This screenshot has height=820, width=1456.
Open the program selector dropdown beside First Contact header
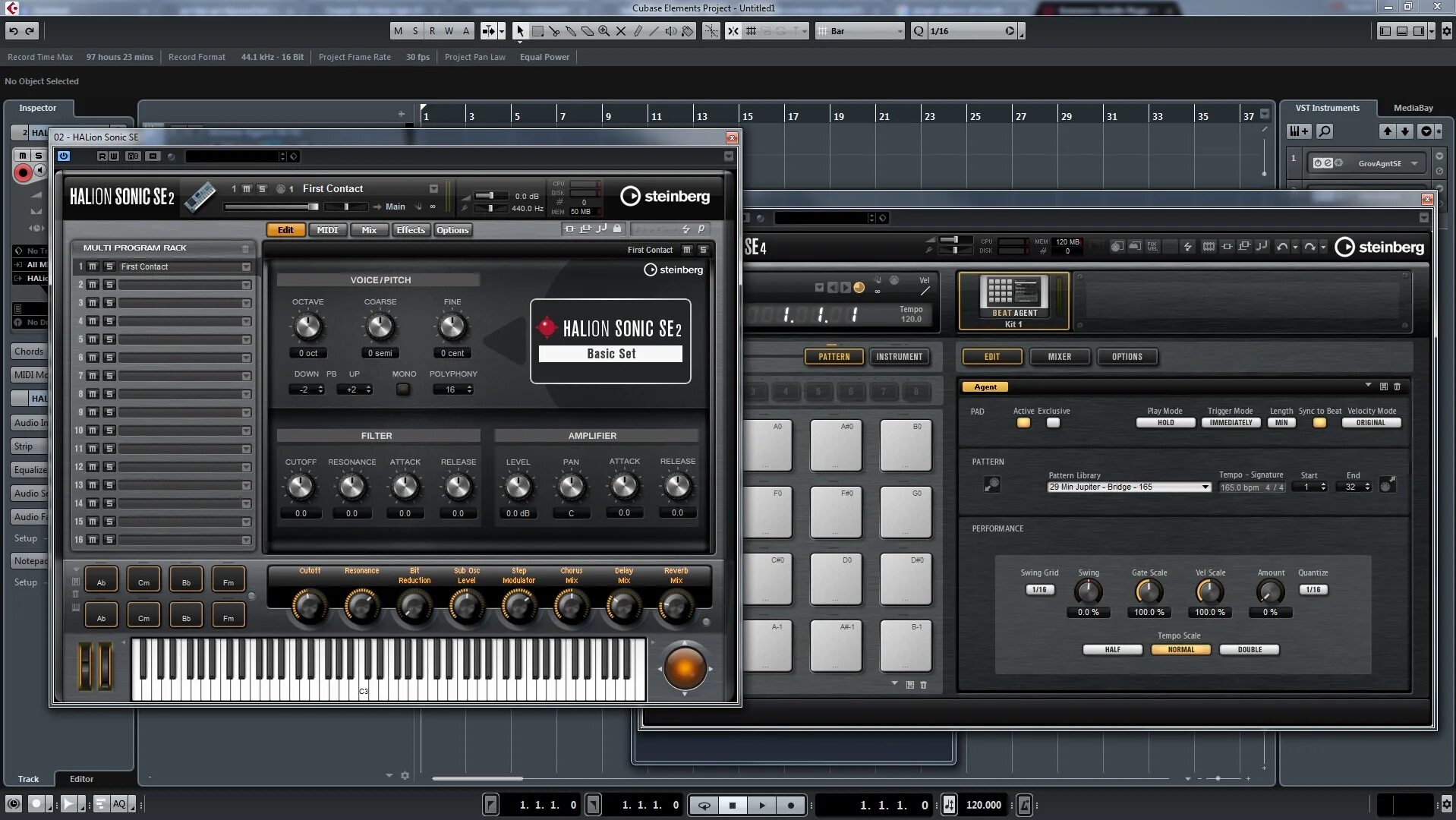pyautogui.click(x=433, y=189)
